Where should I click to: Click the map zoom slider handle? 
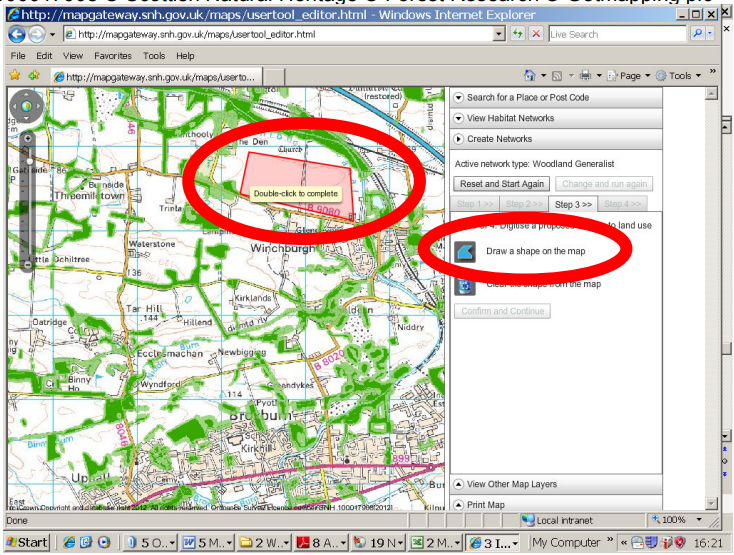29,161
